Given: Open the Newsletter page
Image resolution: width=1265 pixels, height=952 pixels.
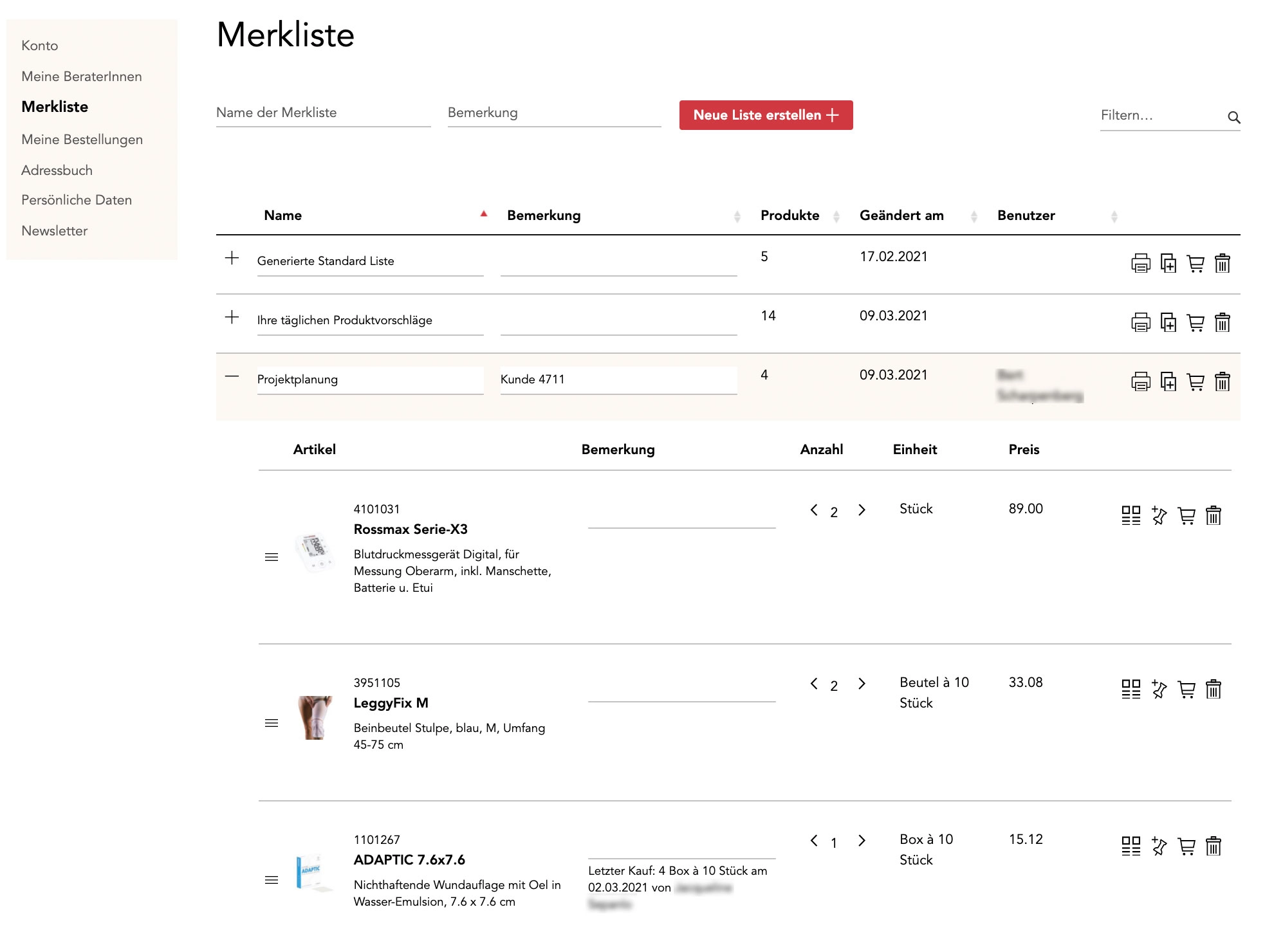Looking at the screenshot, I should point(55,230).
